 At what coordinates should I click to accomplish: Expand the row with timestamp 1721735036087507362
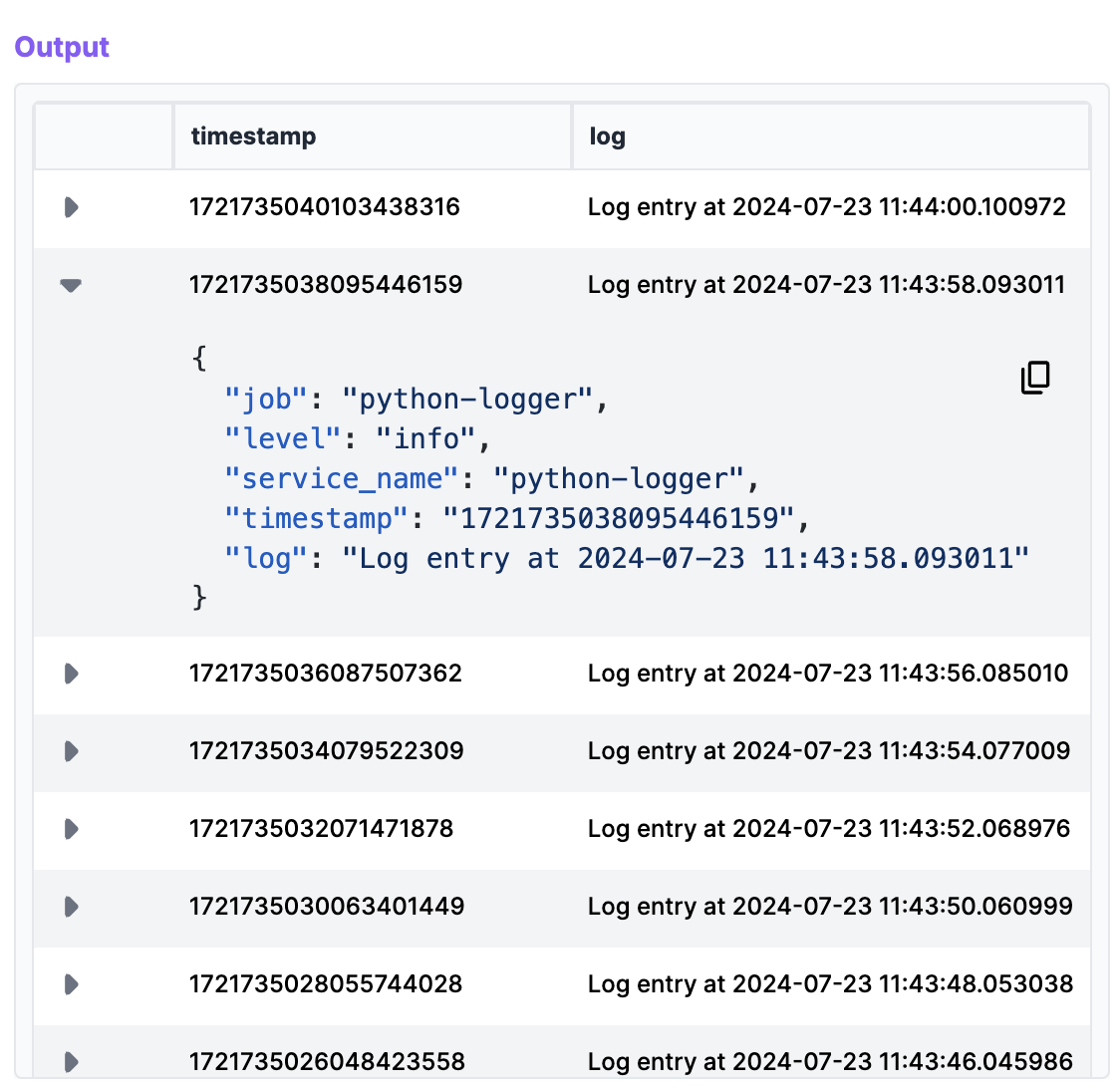(71, 674)
